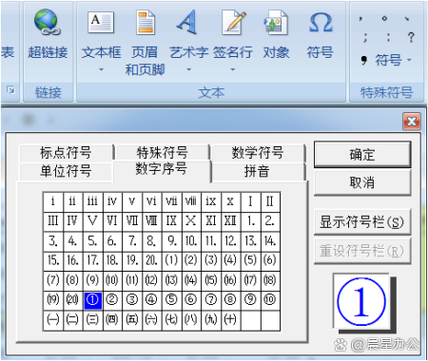
Task: Select uppercase Roman numeral Ⅸ
Action: point(171,221)
